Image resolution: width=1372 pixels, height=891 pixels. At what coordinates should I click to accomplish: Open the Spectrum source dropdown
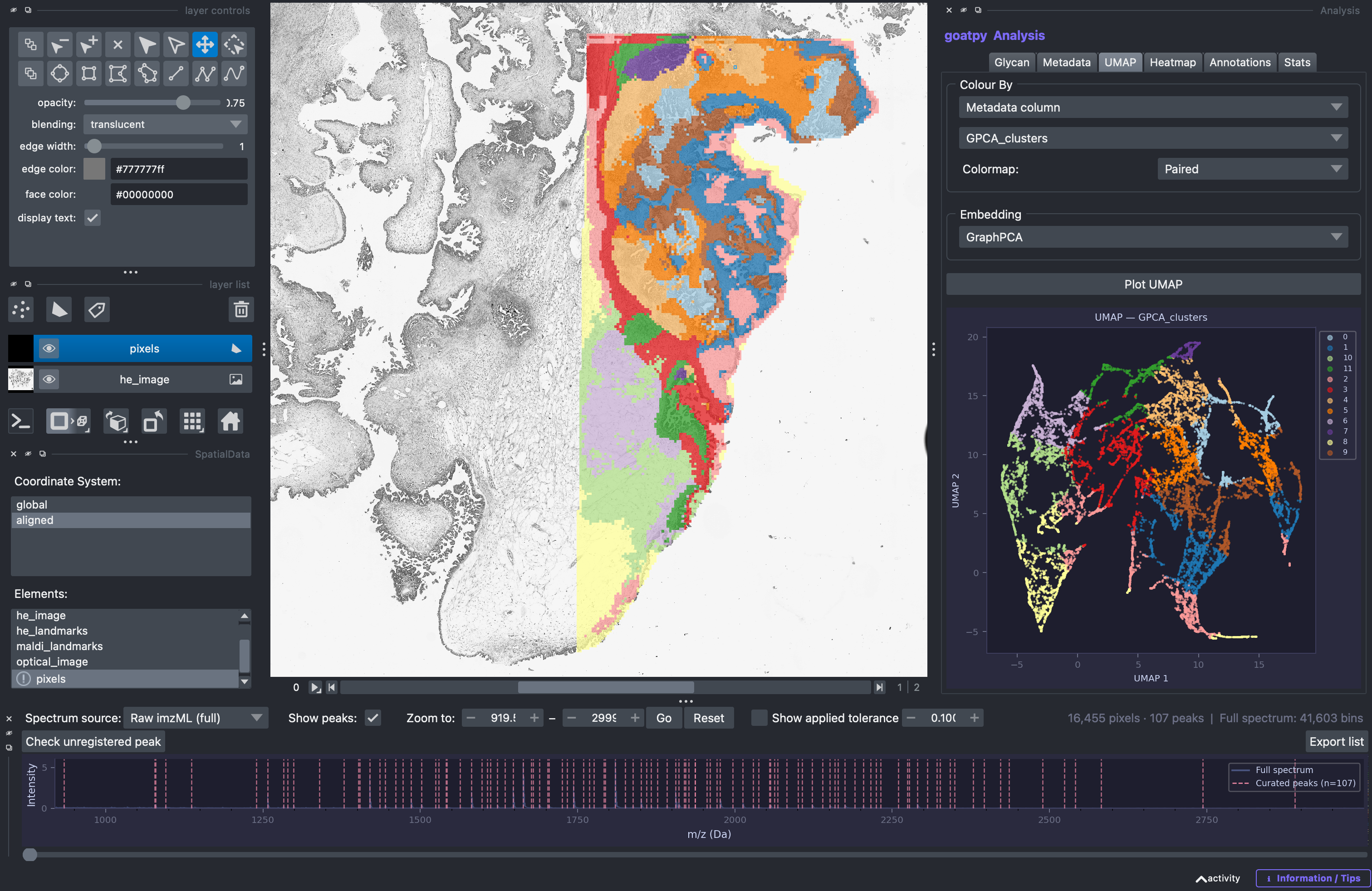point(196,718)
